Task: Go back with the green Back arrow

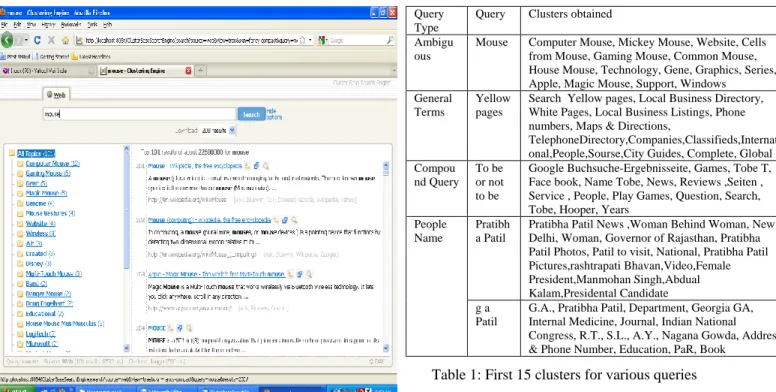Action: pos(6,40)
